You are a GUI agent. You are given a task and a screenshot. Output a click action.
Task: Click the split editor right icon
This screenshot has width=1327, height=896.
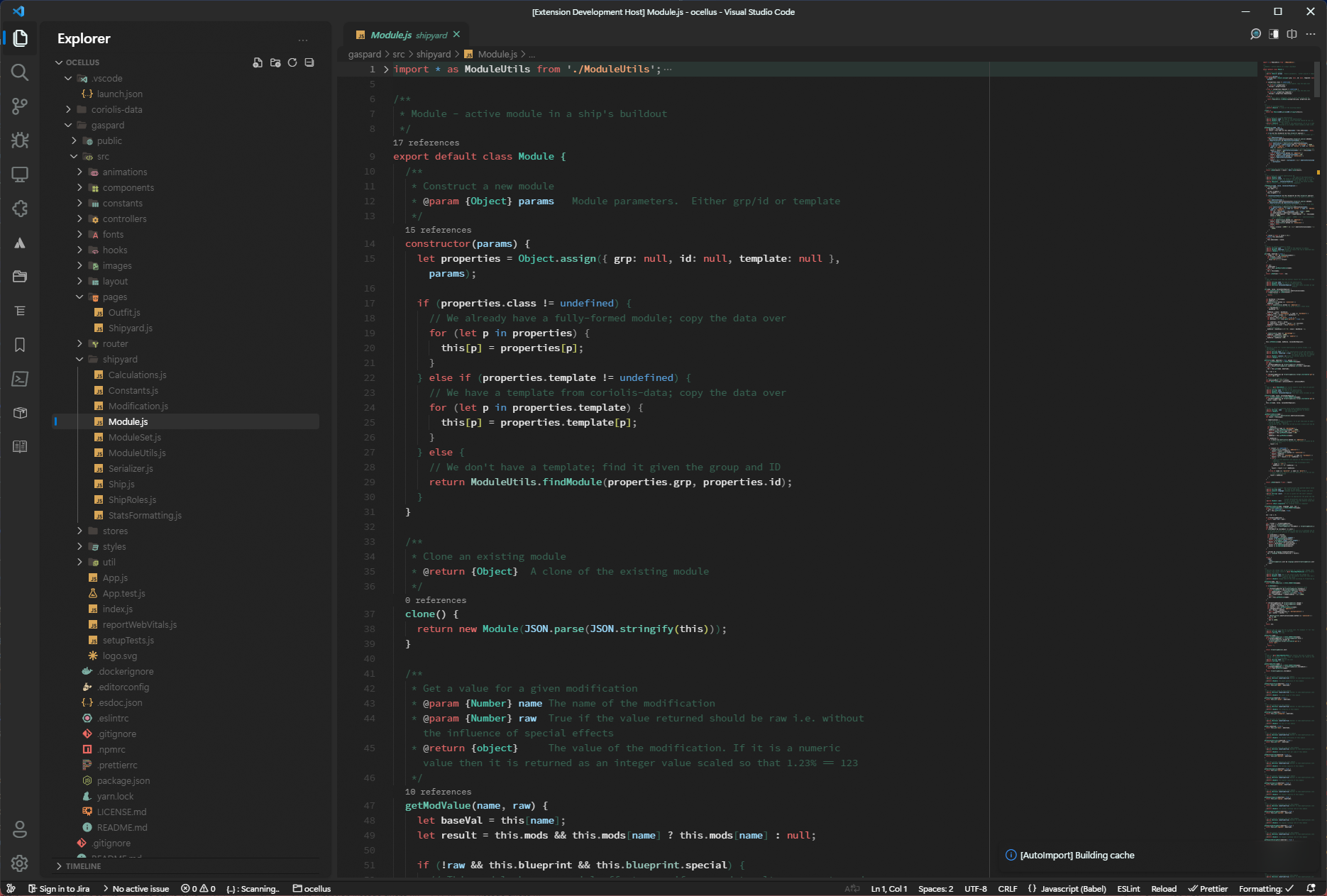(x=1292, y=34)
